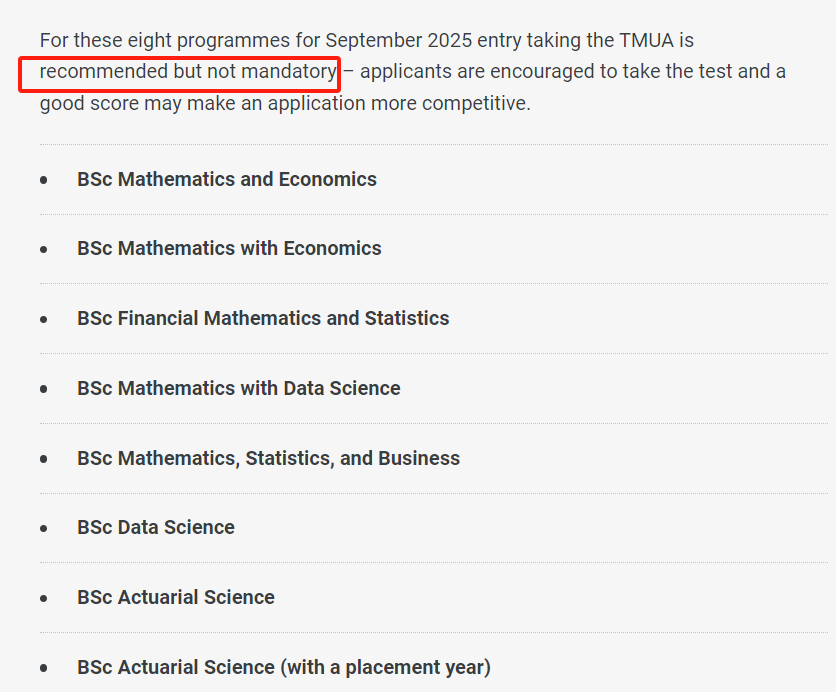Click BSc Actuarial Science without placement year
The width and height of the screenshot is (836, 692).
click(x=176, y=597)
